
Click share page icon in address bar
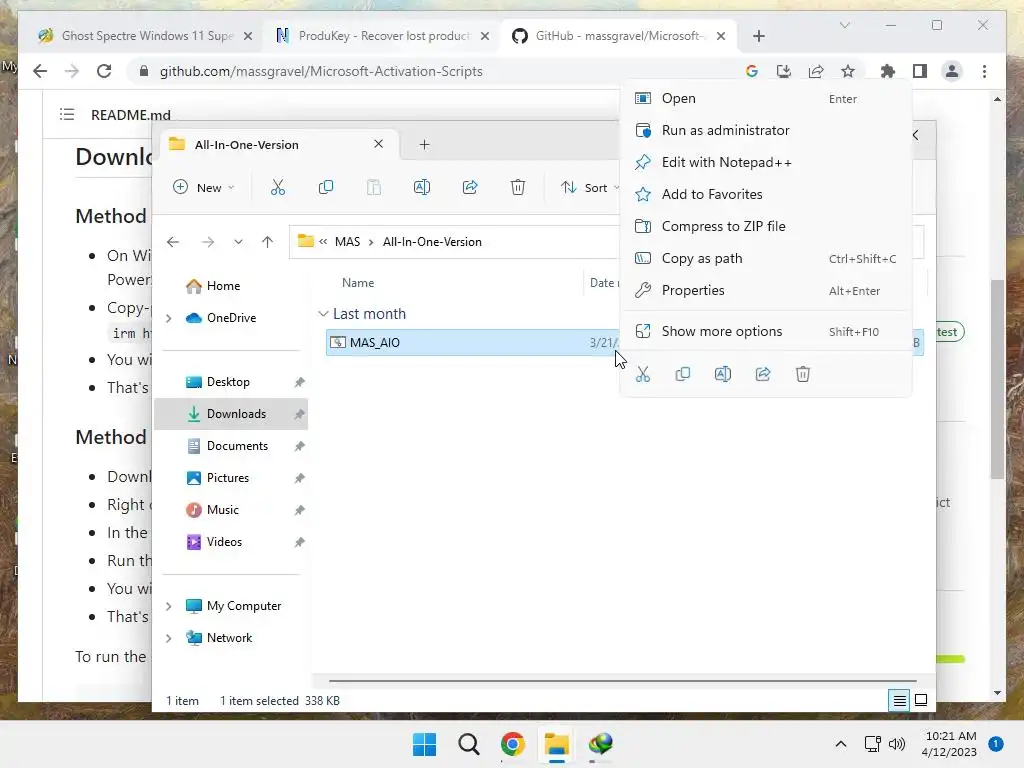[816, 71]
